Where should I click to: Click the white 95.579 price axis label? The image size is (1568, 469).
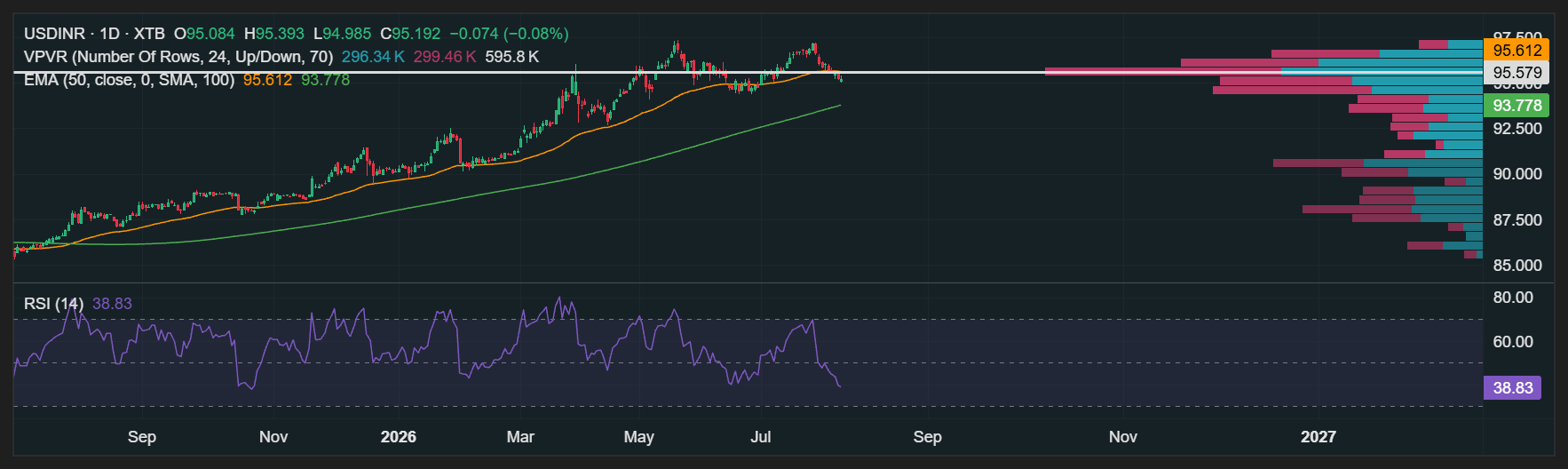pyautogui.click(x=1516, y=73)
